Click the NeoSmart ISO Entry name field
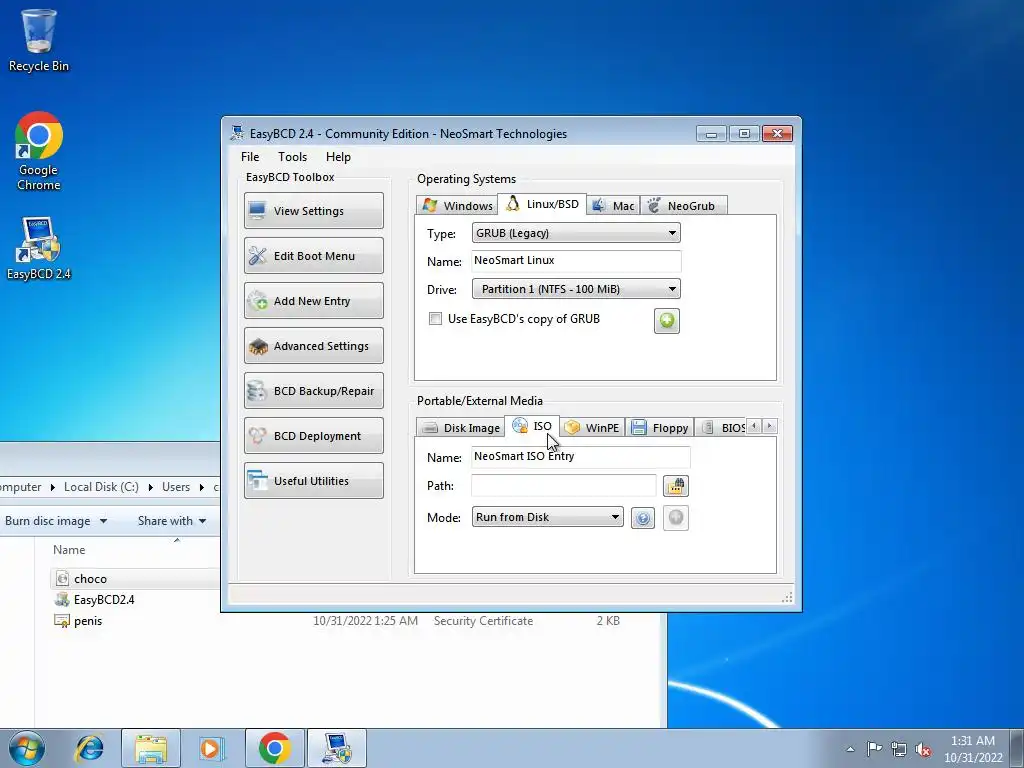This screenshot has width=1024, height=768. (x=581, y=456)
